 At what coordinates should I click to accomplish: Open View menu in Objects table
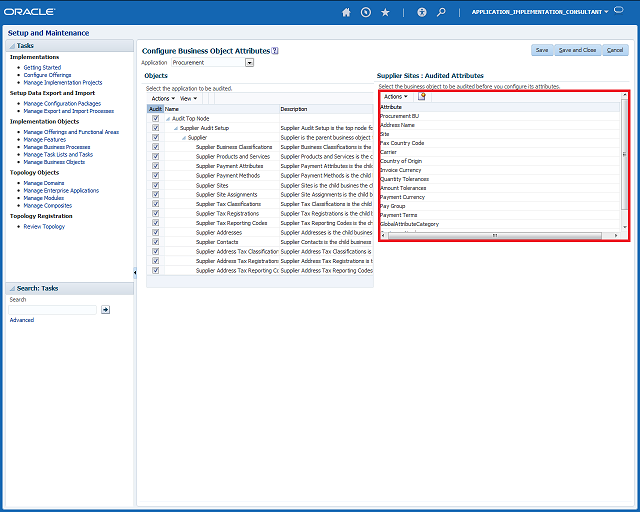pyautogui.click(x=188, y=98)
